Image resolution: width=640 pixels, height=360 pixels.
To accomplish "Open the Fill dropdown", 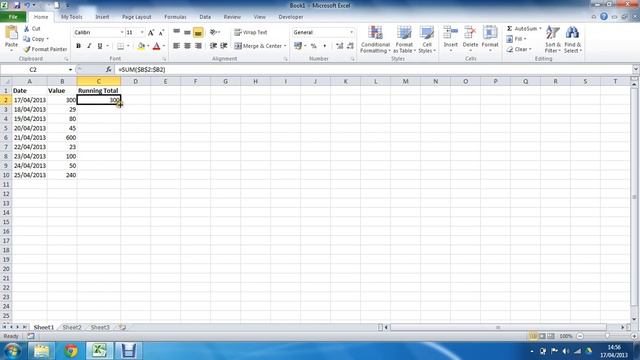I will click(x=516, y=39).
